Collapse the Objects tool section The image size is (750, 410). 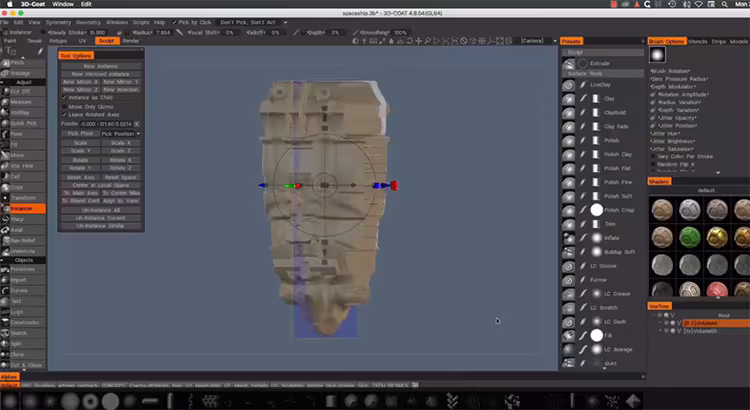point(2,260)
